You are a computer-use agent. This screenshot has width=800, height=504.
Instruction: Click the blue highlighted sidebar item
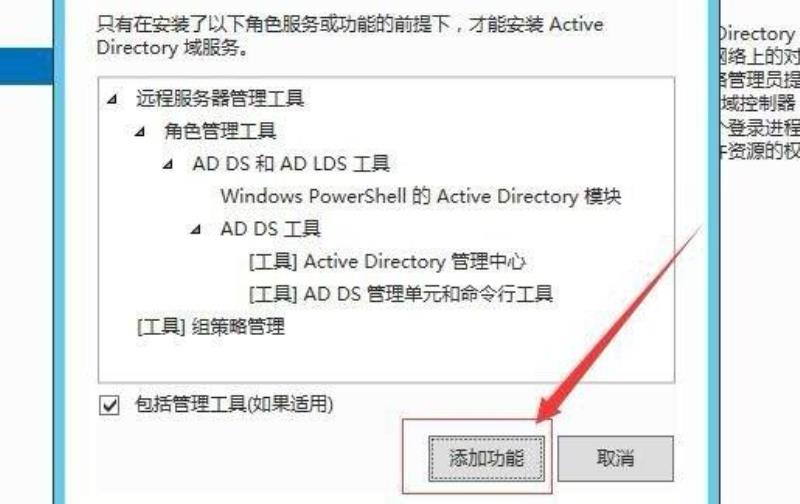(x=27, y=66)
